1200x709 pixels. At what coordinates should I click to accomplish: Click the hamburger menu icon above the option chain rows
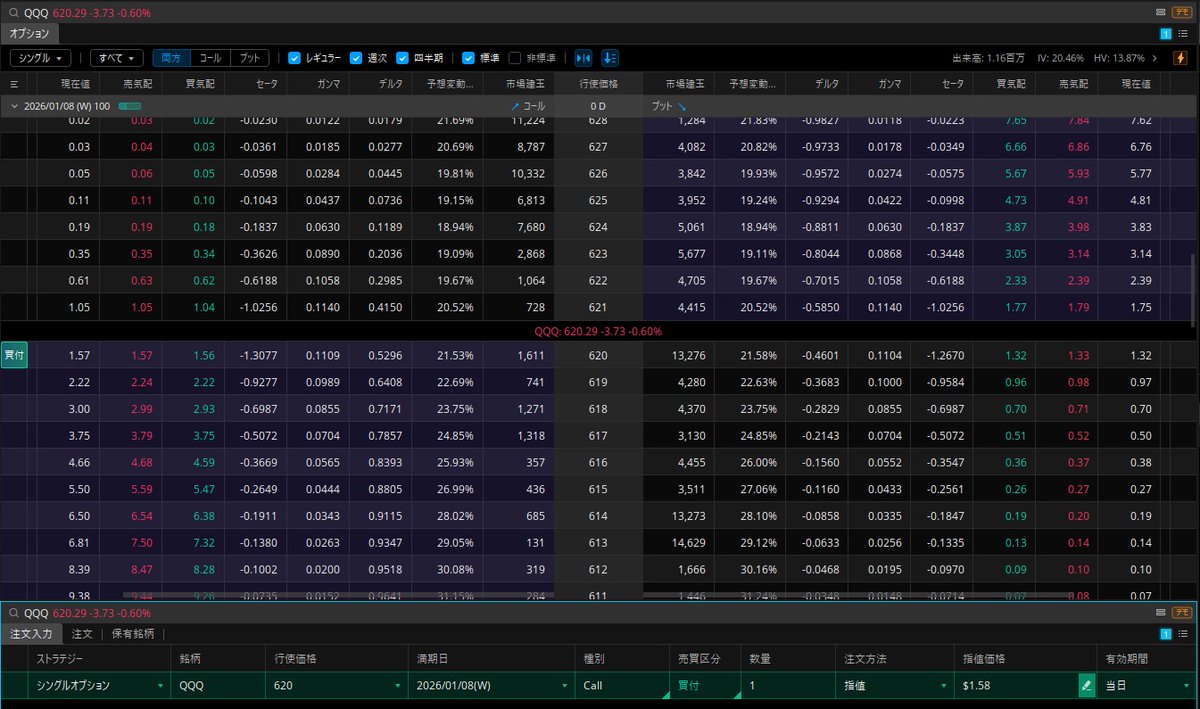tap(12, 83)
